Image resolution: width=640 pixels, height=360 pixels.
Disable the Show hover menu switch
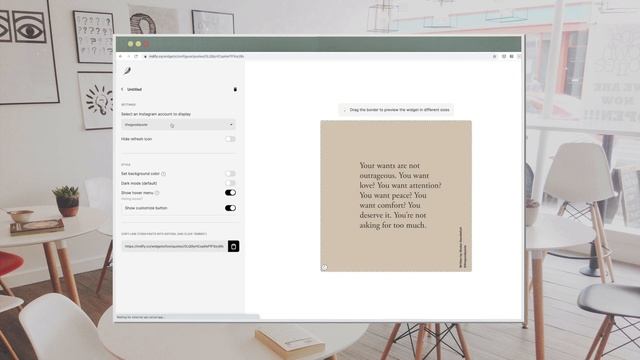click(230, 193)
